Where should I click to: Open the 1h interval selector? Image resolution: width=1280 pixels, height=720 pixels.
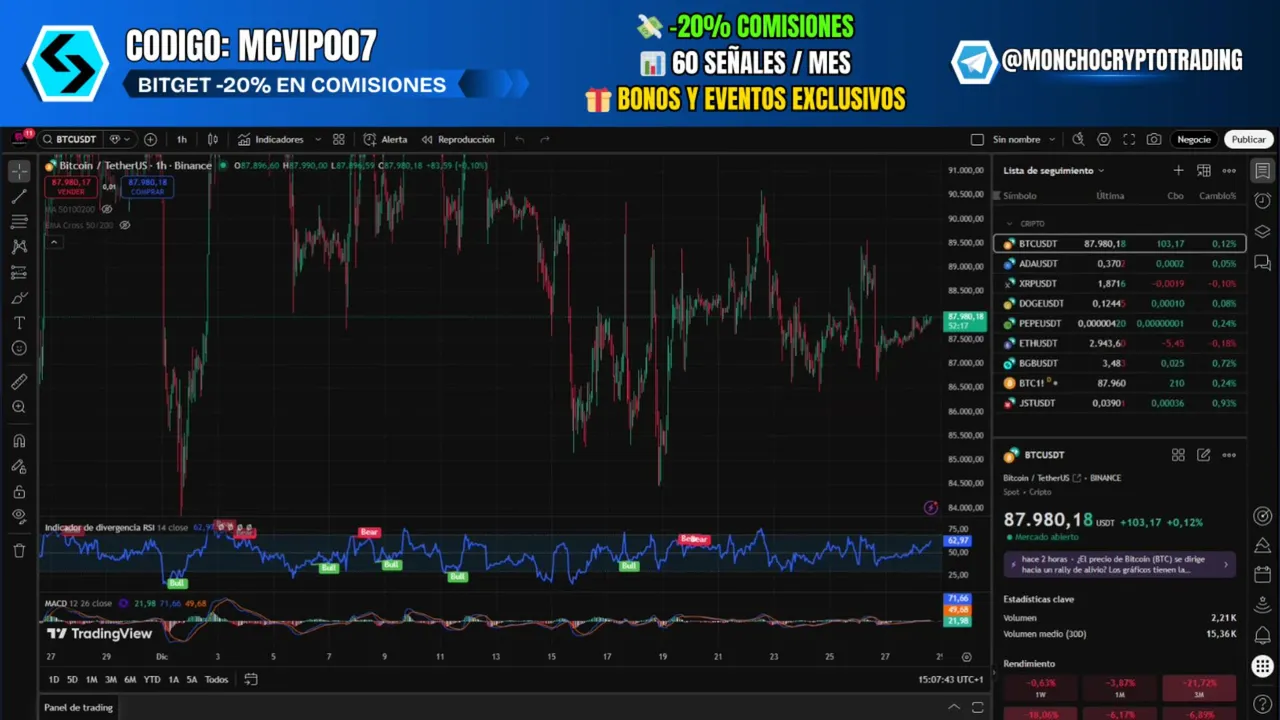181,139
